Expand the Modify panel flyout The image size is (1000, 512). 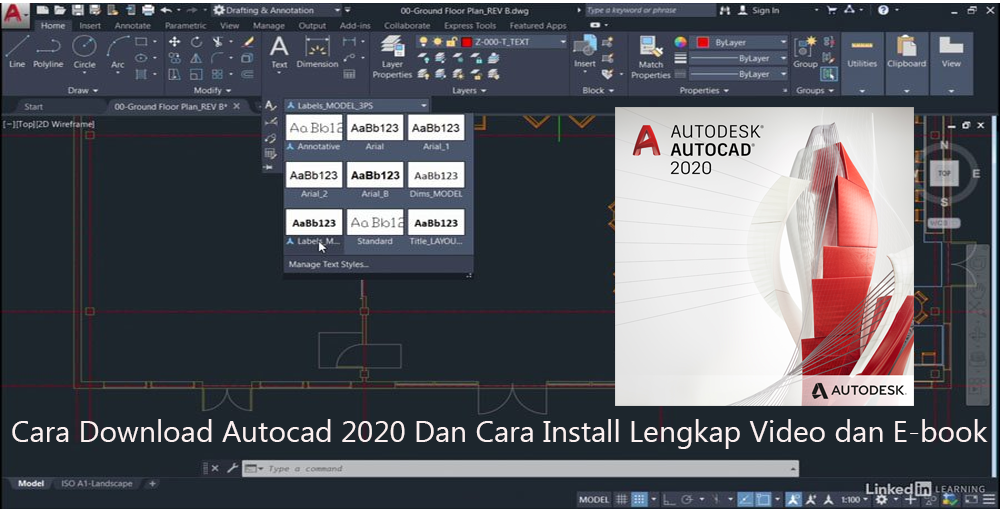(212, 91)
